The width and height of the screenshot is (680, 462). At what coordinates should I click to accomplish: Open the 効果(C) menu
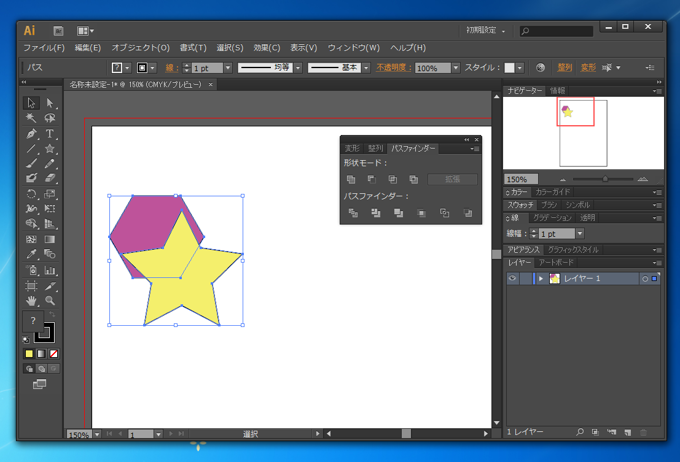267,48
